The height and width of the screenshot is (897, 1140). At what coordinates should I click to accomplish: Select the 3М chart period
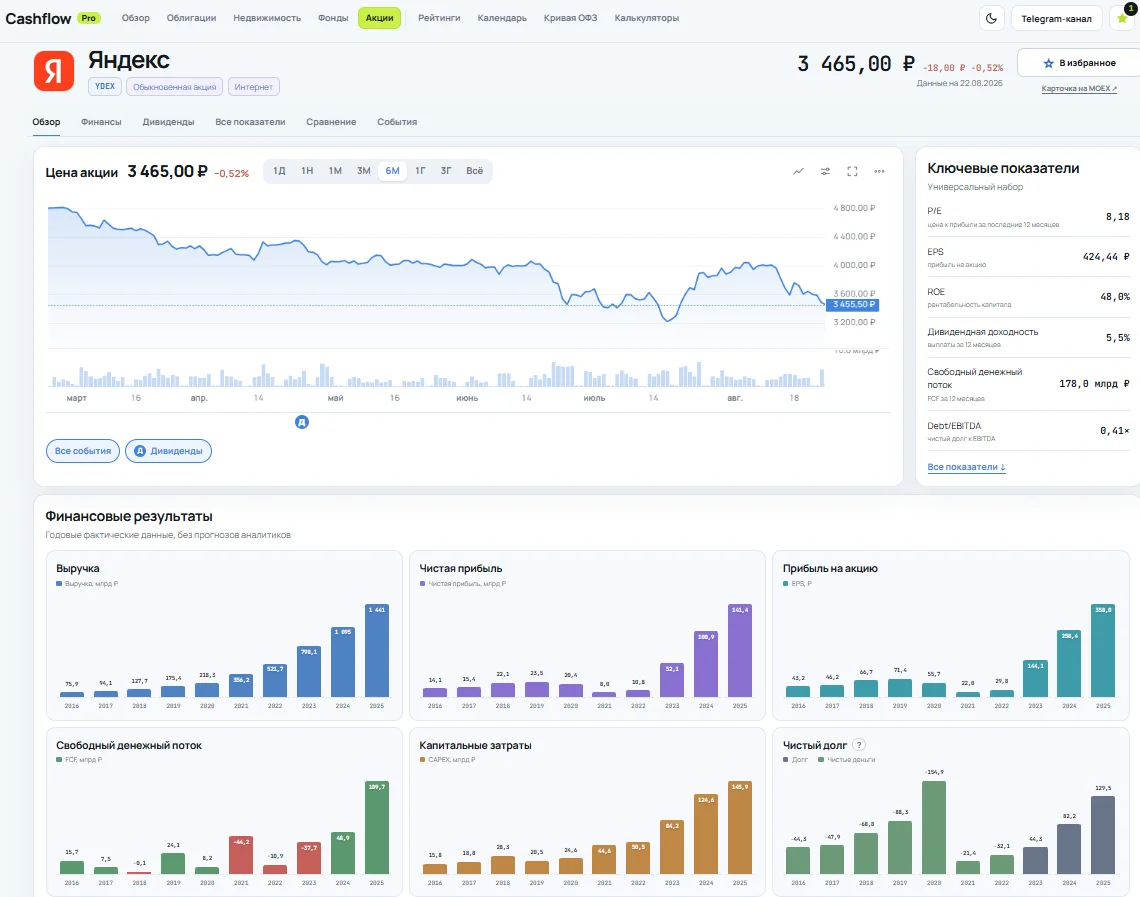click(364, 171)
